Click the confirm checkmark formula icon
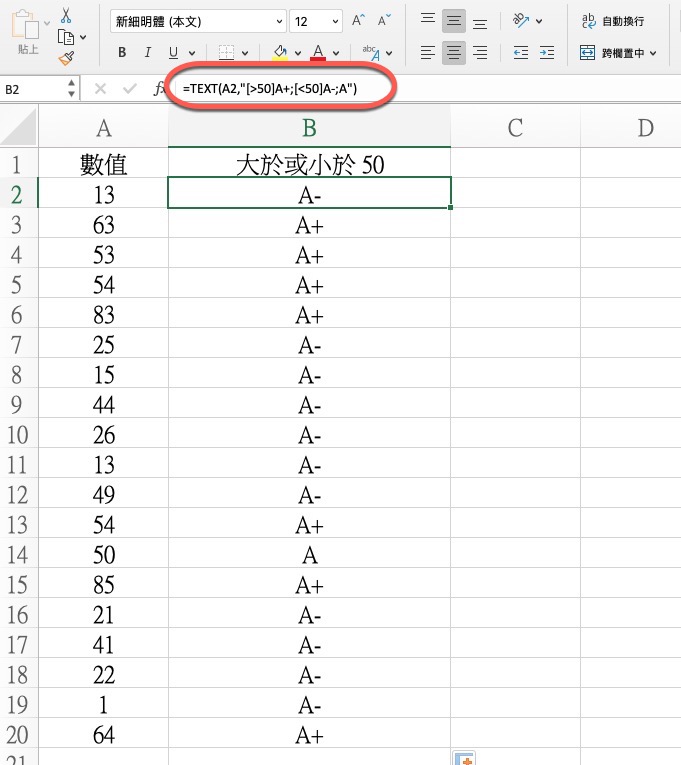The width and height of the screenshot is (681, 765). 130,89
